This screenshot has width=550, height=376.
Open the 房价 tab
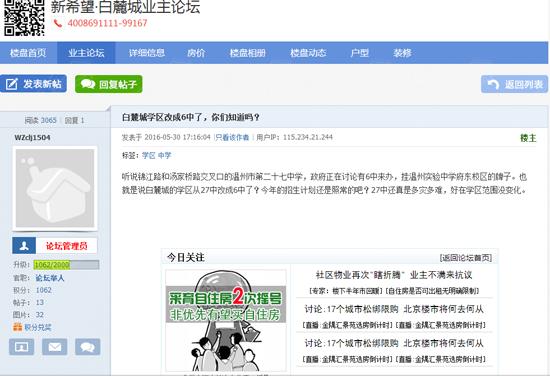196,53
